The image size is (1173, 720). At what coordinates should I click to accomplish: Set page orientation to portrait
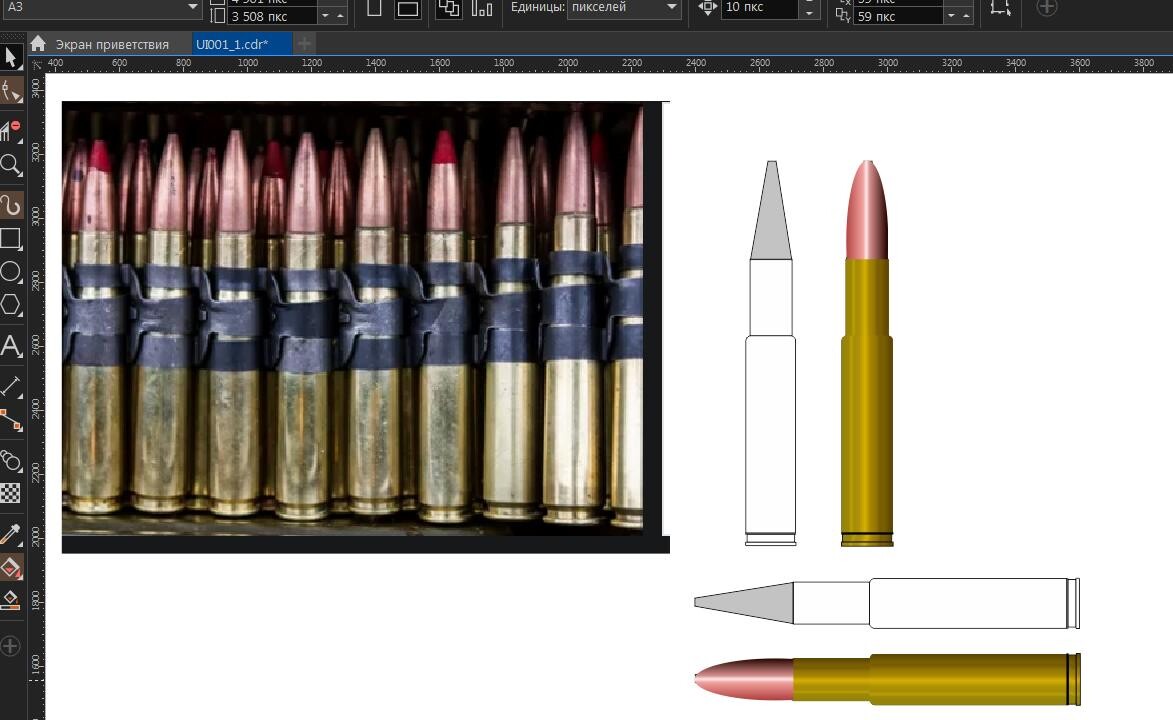(x=375, y=7)
